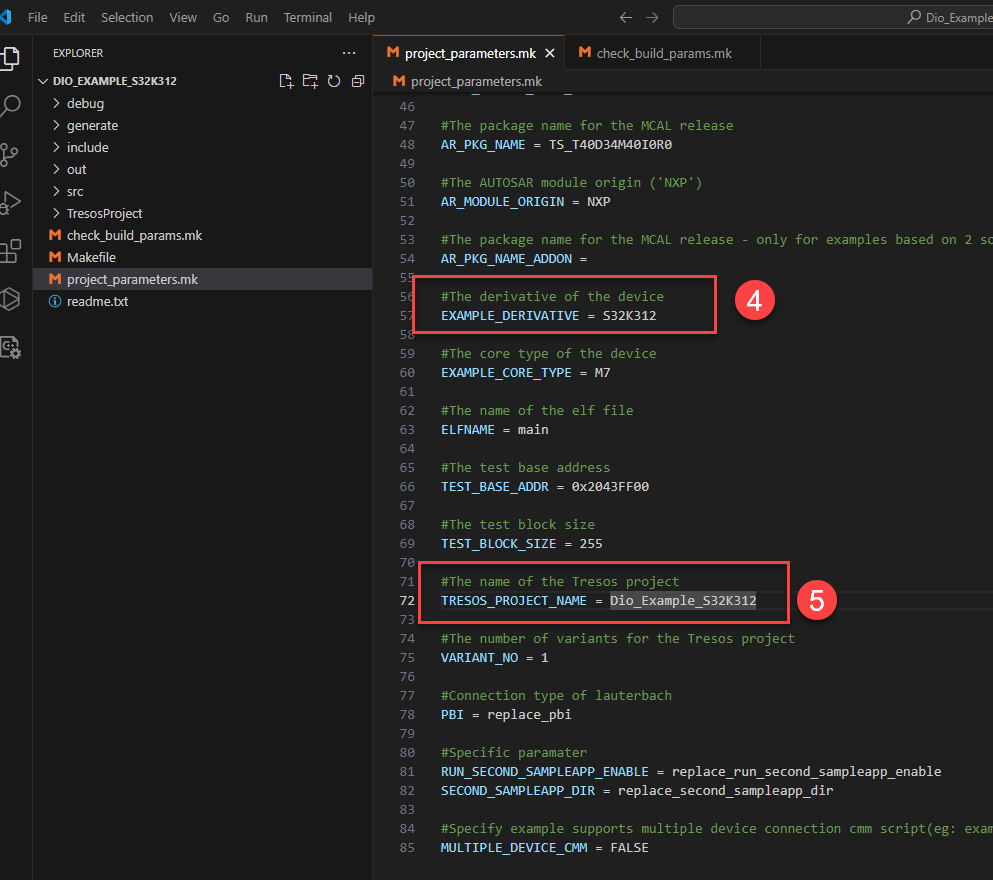
Task: Open the Terminal menu
Action: [307, 17]
